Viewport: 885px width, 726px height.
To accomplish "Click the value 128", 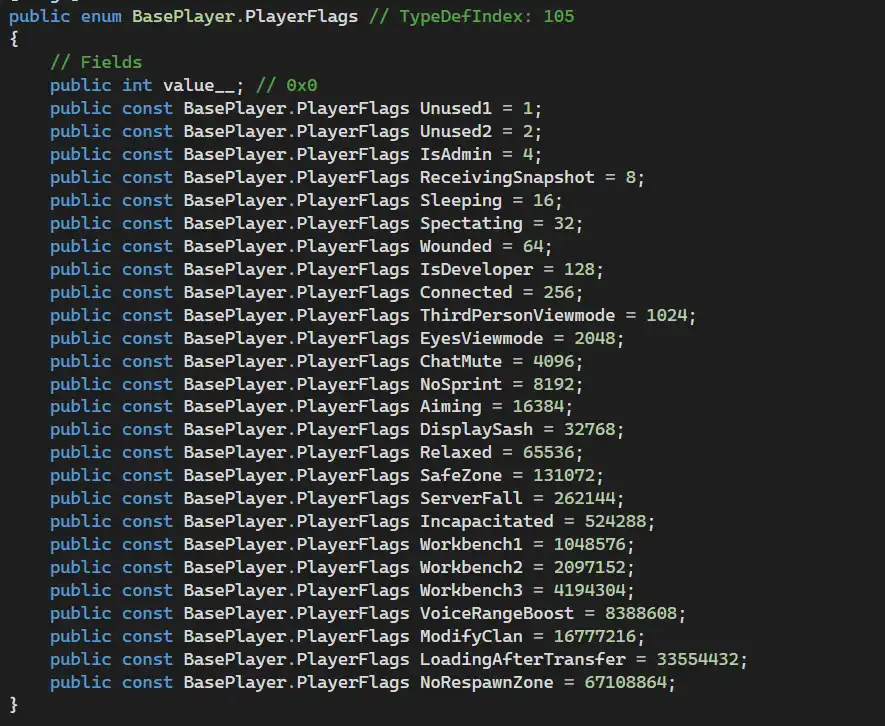I will [x=579, y=269].
